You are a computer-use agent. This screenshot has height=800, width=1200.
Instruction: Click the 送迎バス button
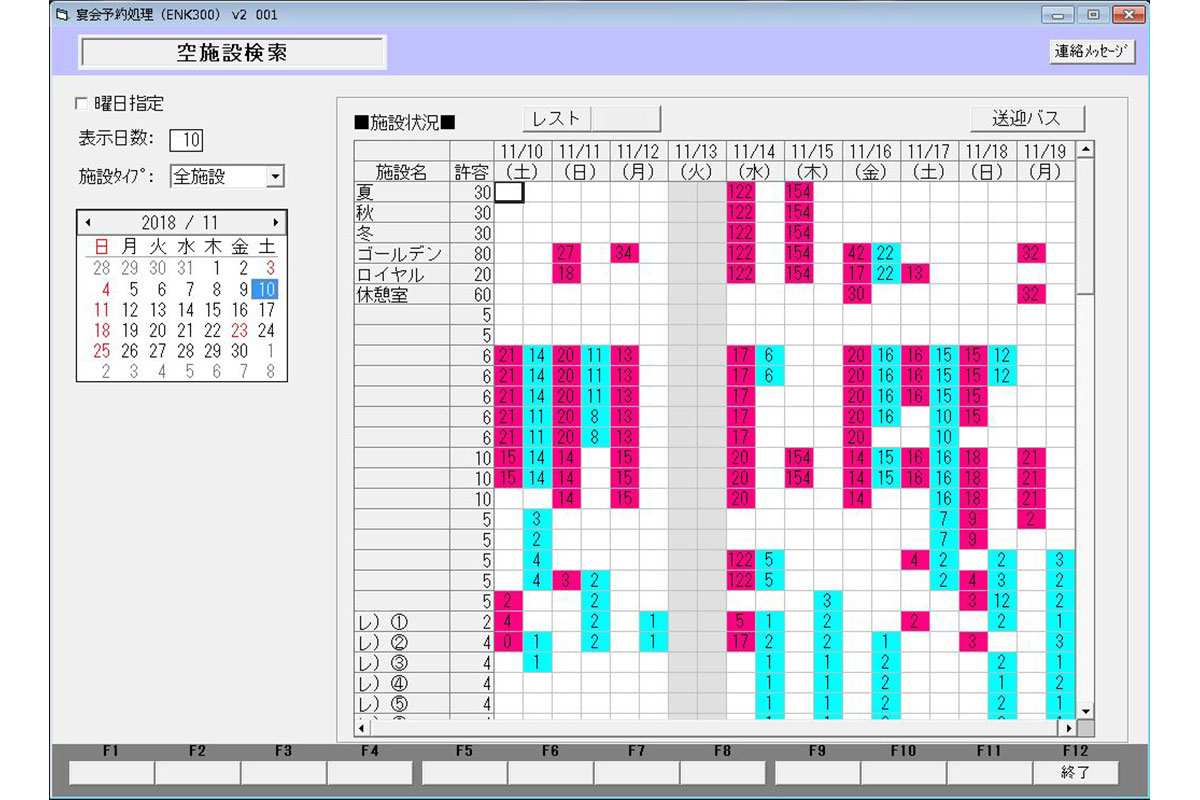coord(1027,118)
